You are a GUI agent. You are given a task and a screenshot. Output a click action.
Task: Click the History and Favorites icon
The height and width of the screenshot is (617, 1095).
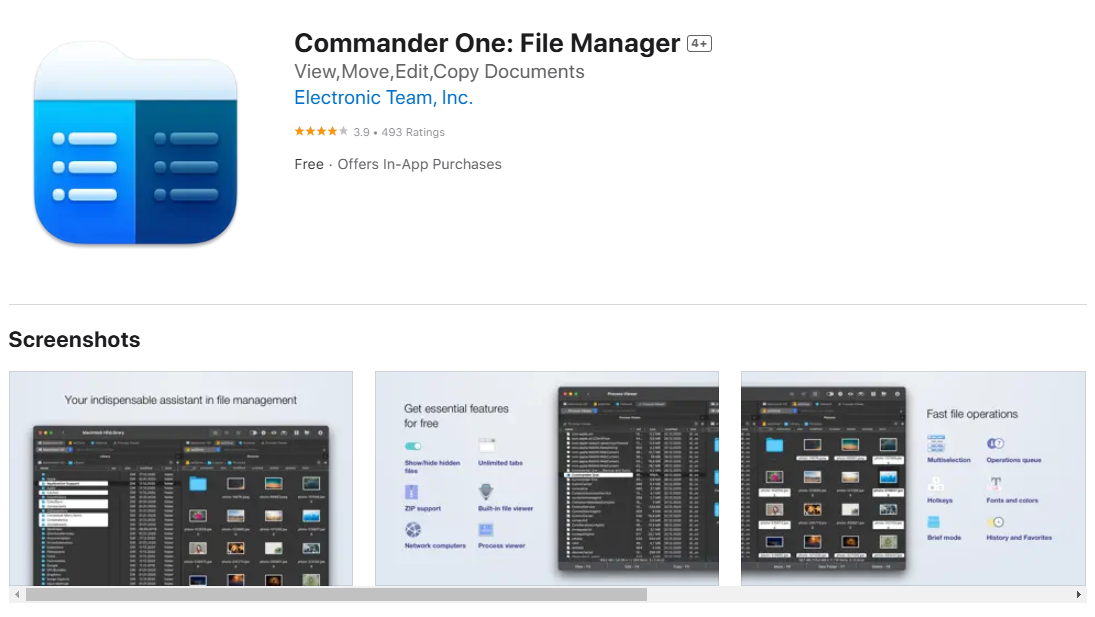point(996,522)
